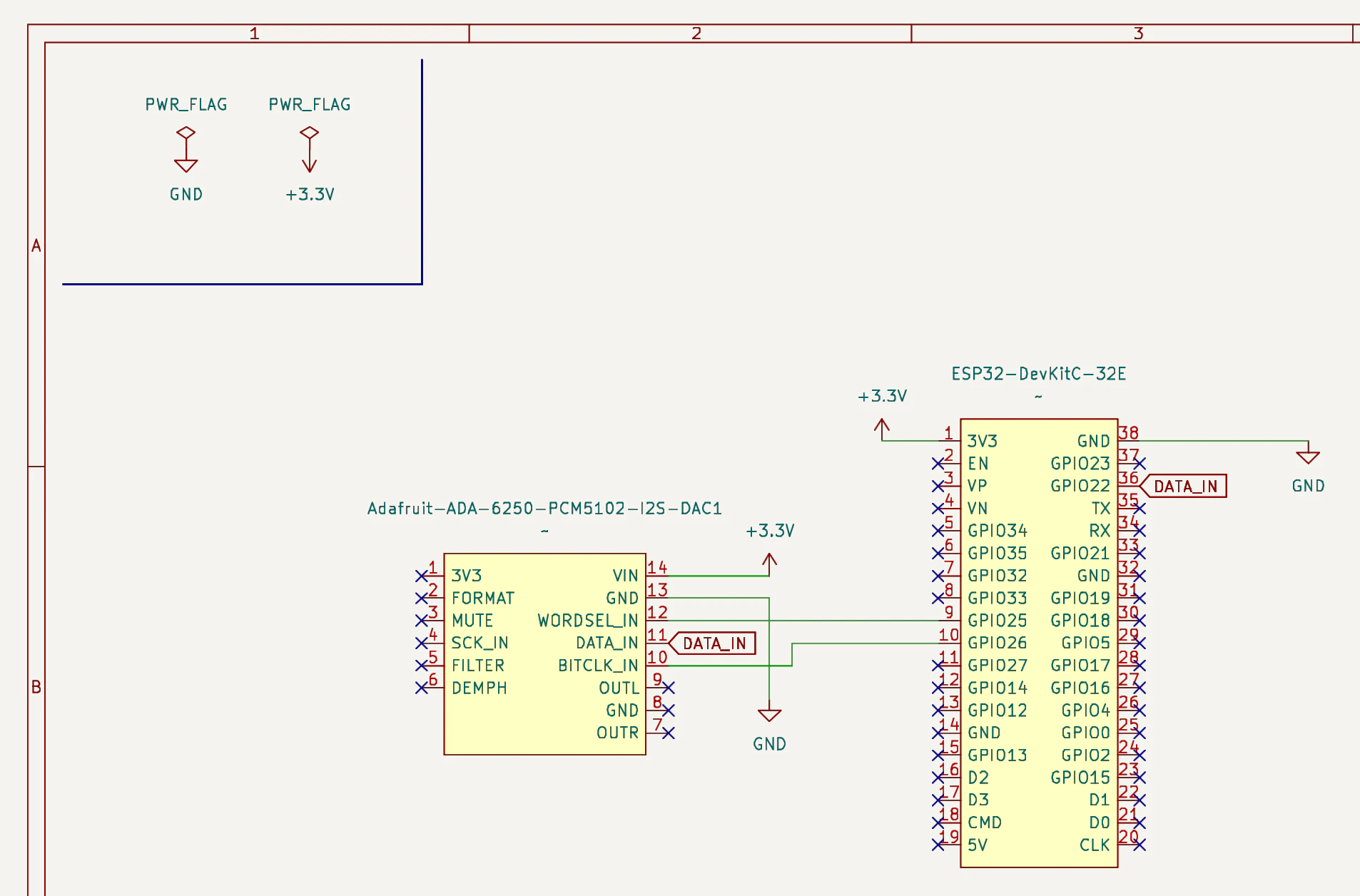This screenshot has width=1360, height=896.
Task: Click the GPIO25 pin name on the ESP32
Action: point(998,621)
